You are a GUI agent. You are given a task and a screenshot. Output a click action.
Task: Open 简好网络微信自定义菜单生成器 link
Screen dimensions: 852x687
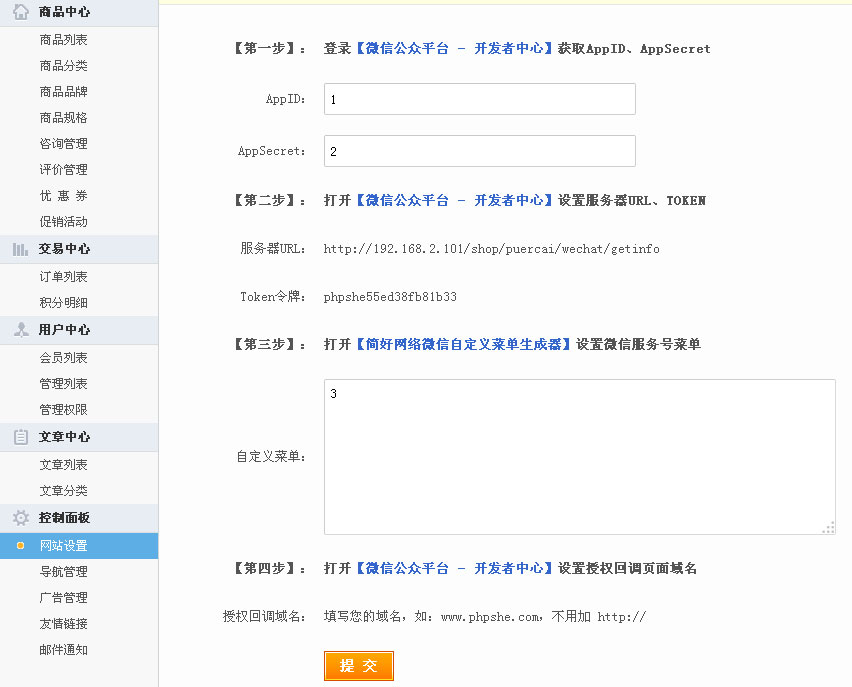tap(463, 344)
